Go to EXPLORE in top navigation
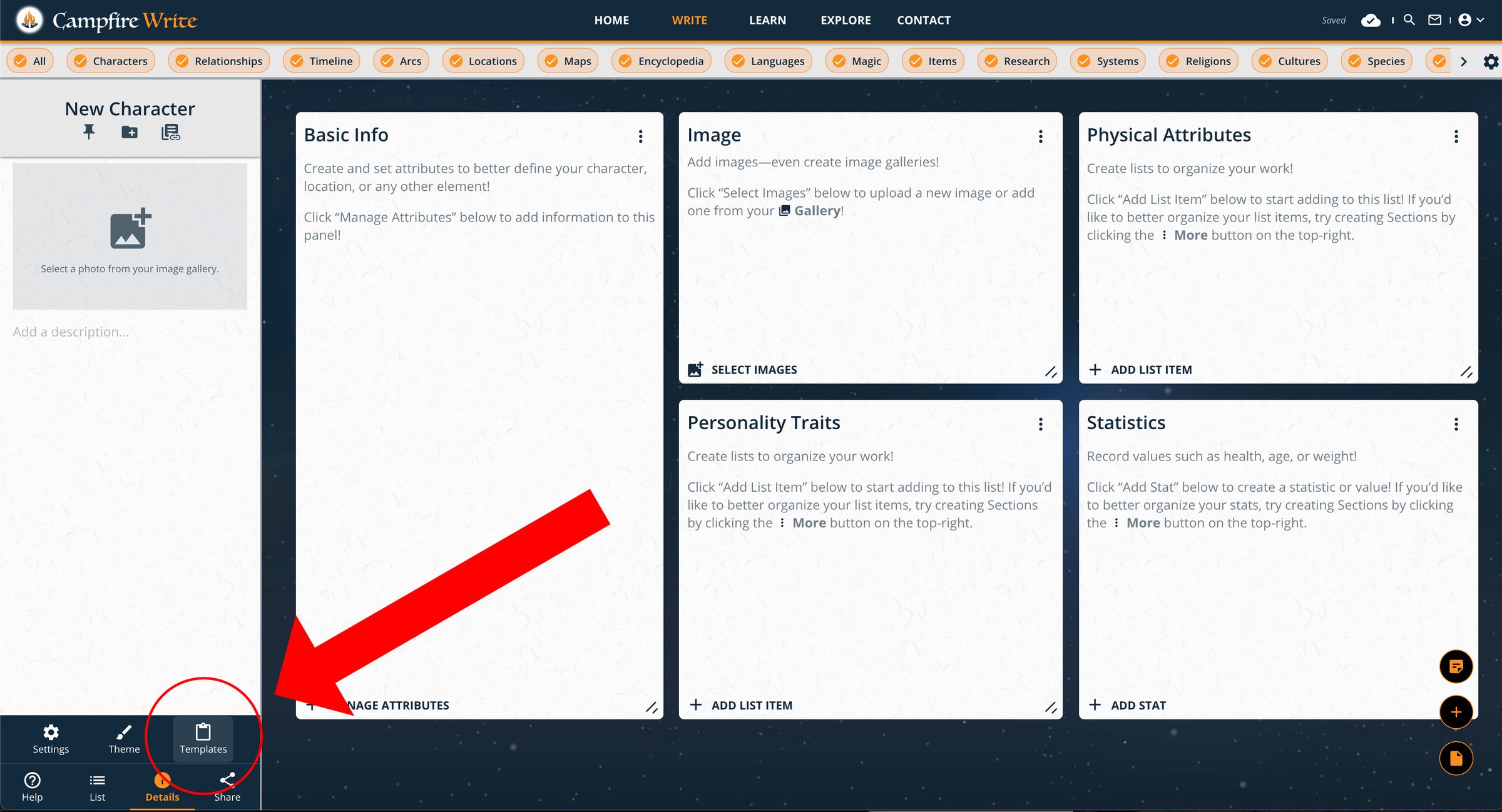Image resolution: width=1502 pixels, height=812 pixels. (x=846, y=20)
